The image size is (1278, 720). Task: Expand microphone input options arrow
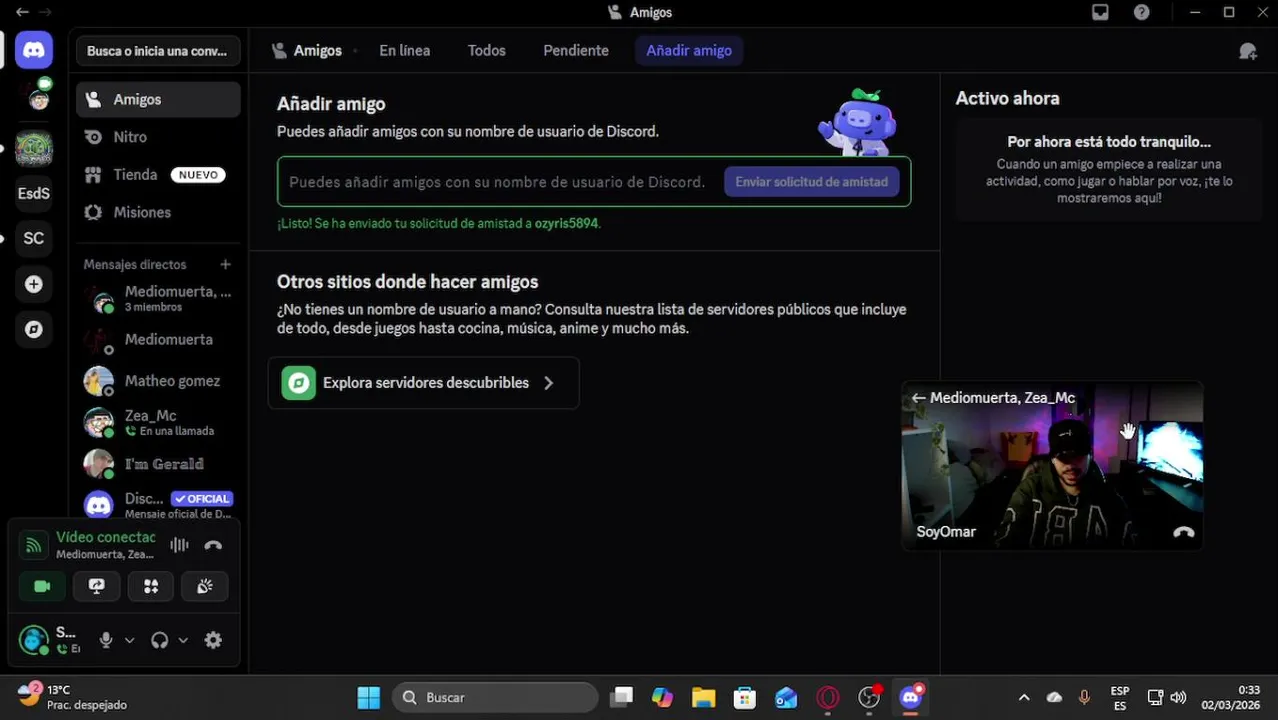(x=129, y=640)
